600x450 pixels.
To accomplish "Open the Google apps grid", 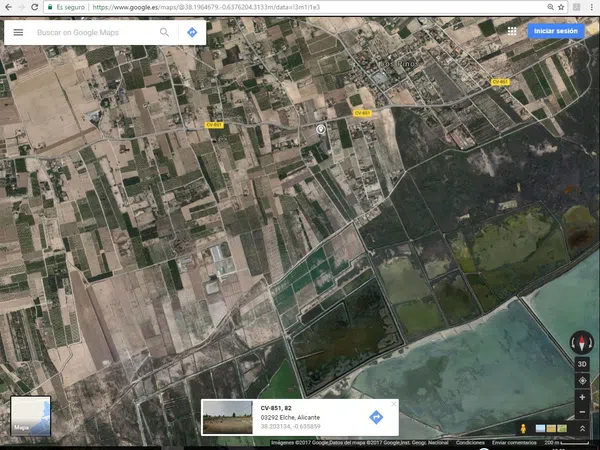I will (x=512, y=31).
